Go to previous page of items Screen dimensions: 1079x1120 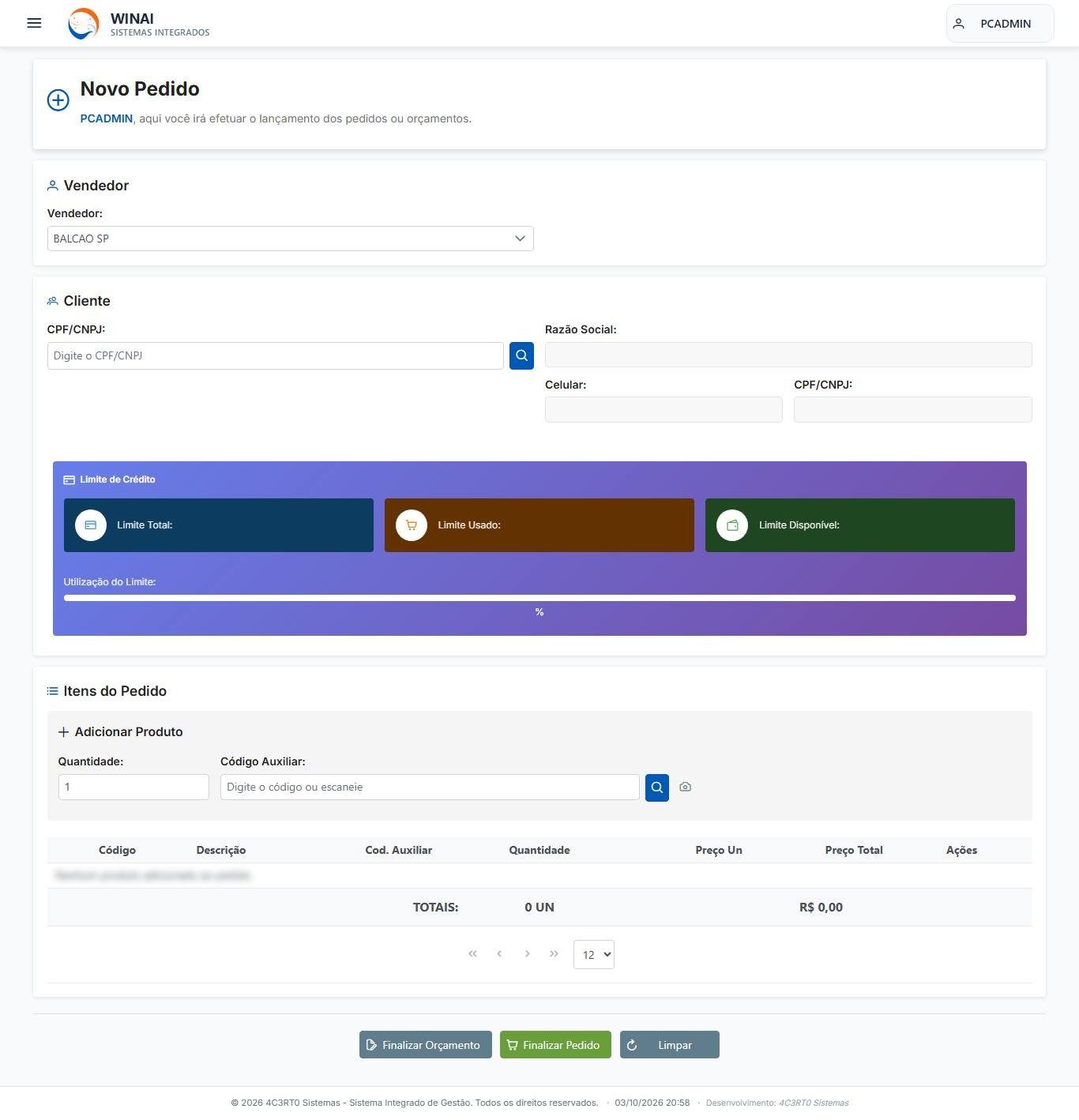click(499, 954)
